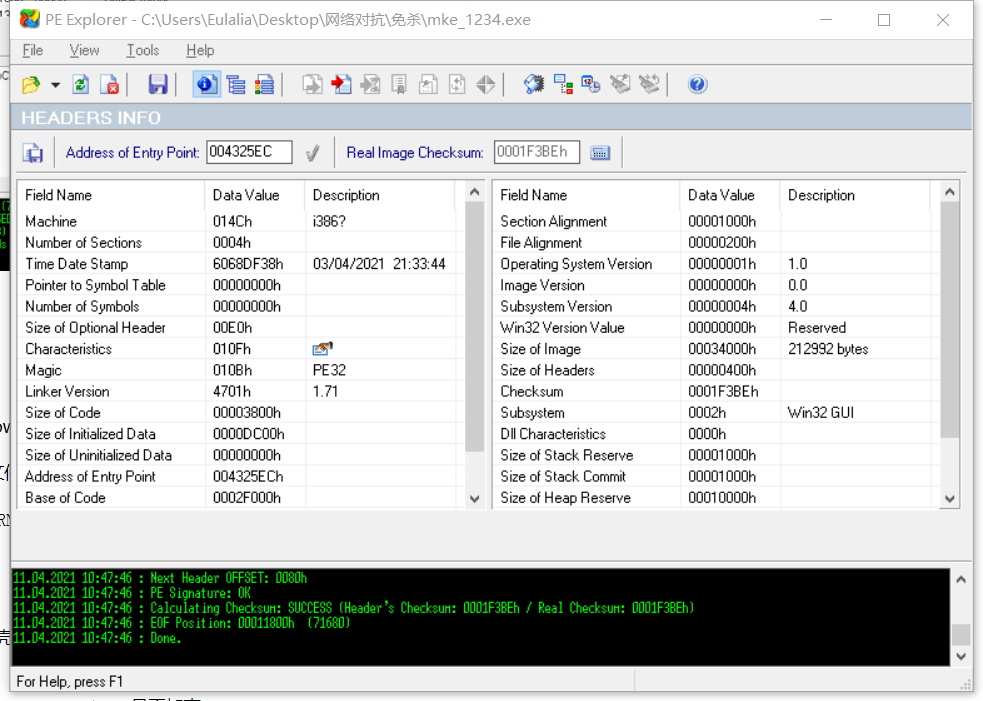Open the Data Directories view icon
The height and width of the screenshot is (701, 983).
(x=236, y=85)
